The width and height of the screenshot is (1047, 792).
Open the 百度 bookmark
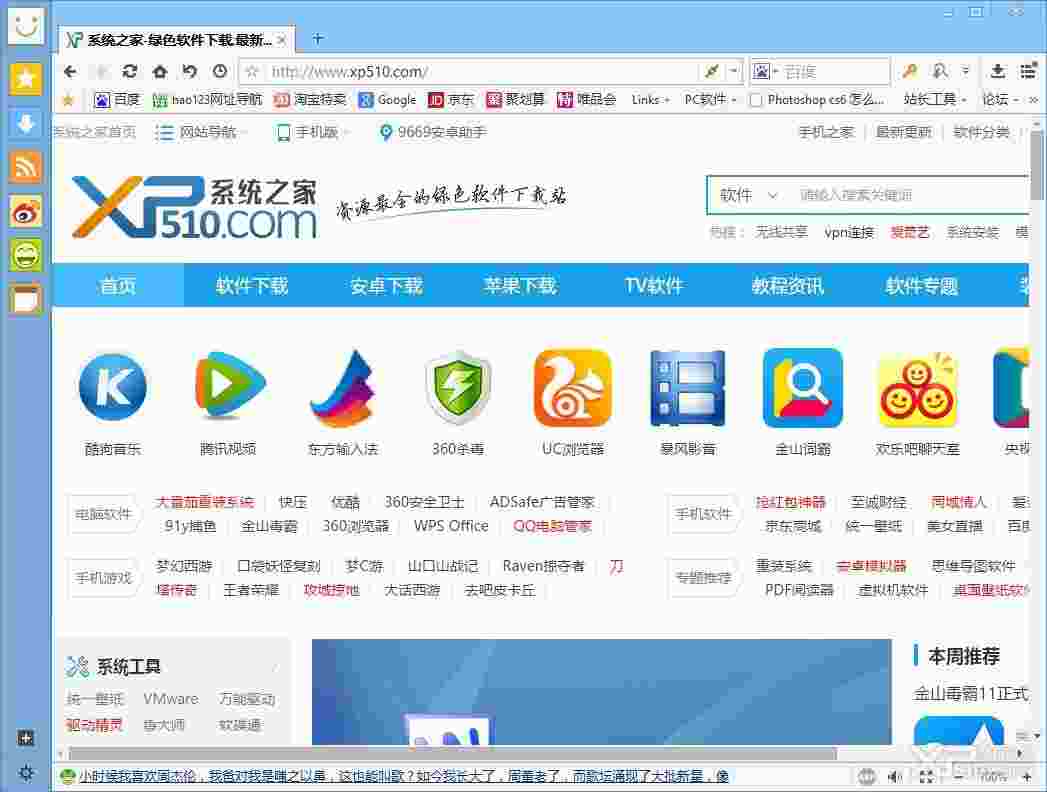[x=117, y=100]
